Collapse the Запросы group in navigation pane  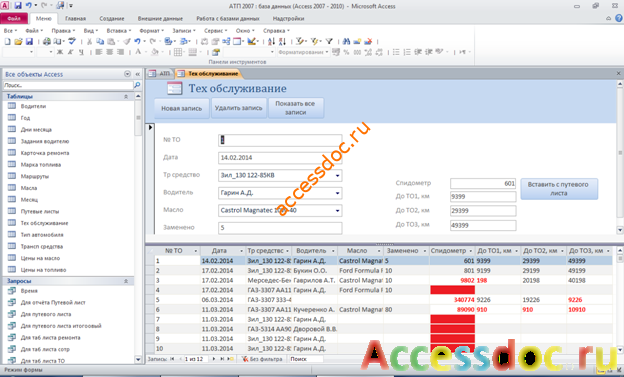(x=126, y=281)
